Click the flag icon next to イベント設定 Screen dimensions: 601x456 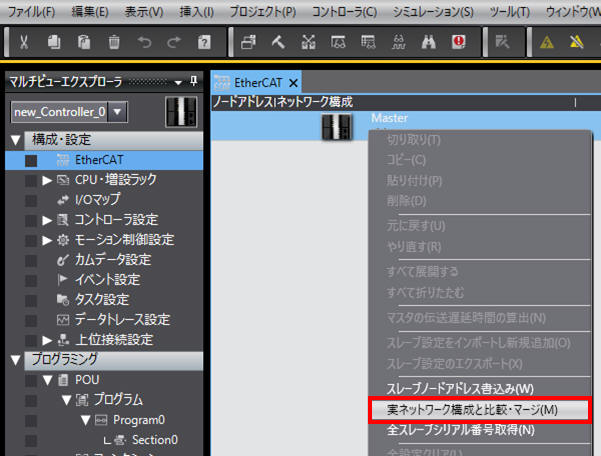click(x=62, y=280)
